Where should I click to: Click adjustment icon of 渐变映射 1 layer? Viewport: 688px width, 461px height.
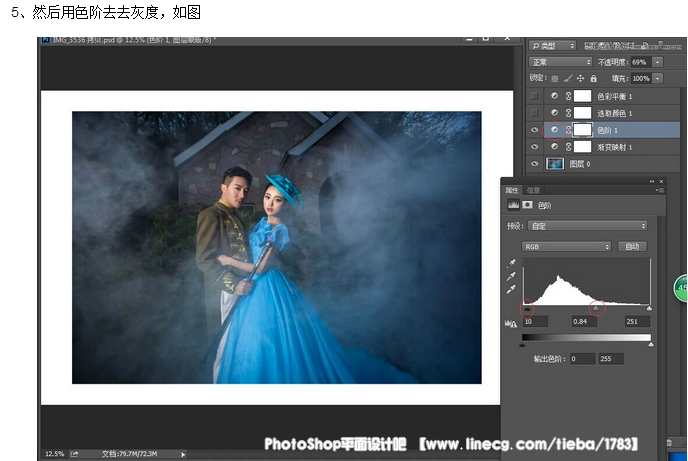555,147
